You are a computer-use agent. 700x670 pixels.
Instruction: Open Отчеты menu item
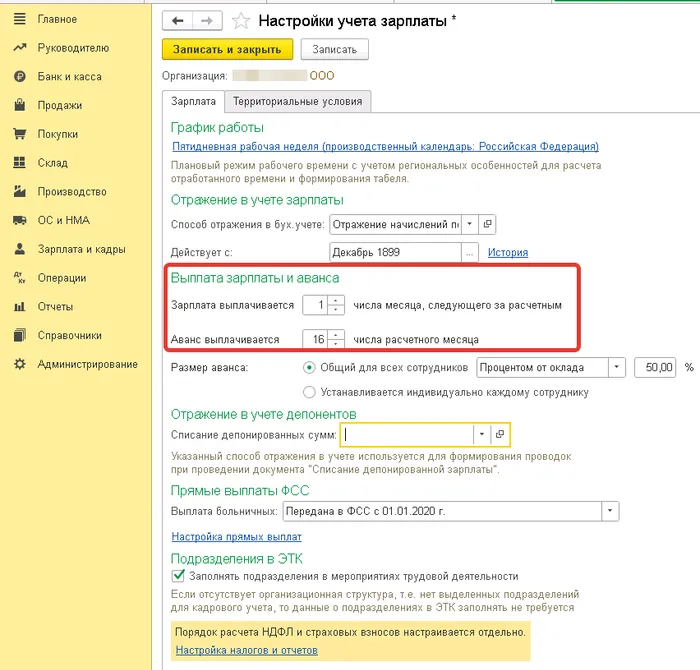pos(55,307)
